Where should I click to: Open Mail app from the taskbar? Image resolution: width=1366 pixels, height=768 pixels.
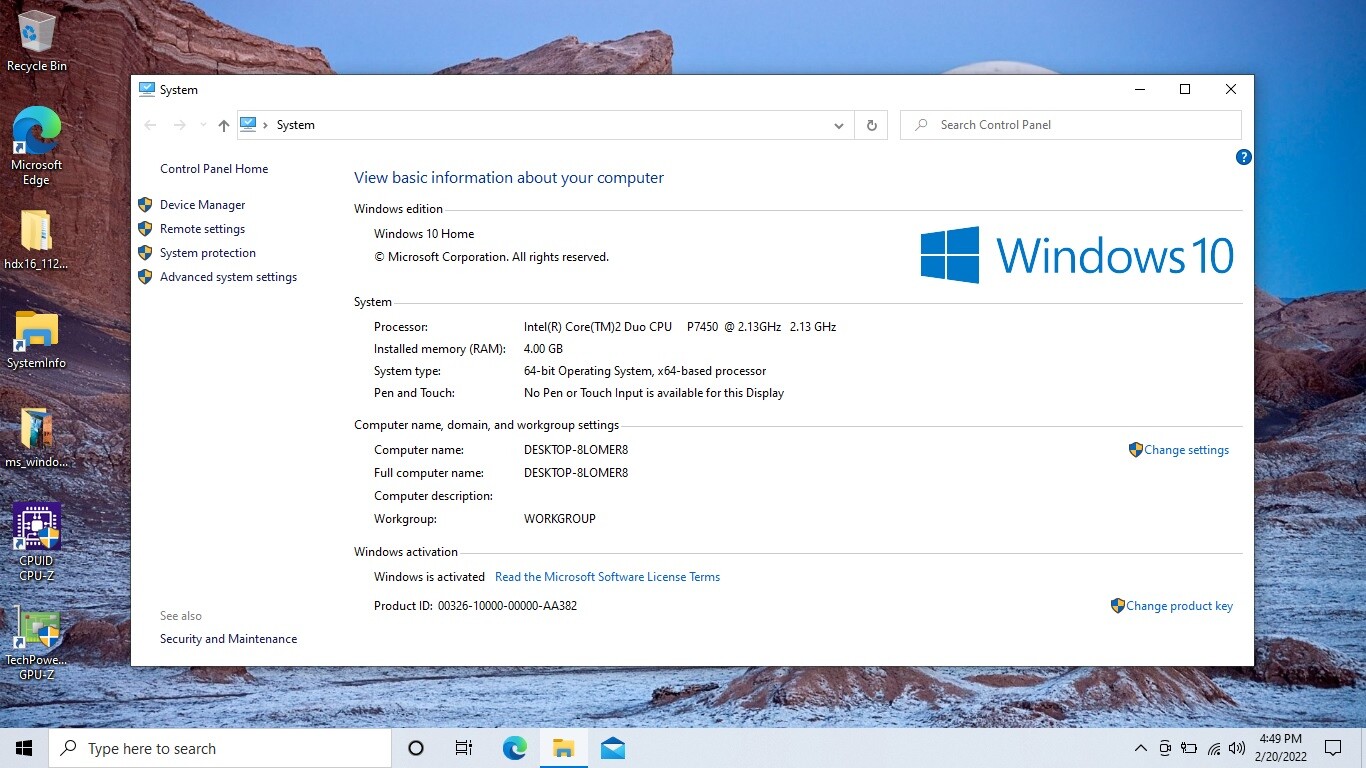[613, 748]
